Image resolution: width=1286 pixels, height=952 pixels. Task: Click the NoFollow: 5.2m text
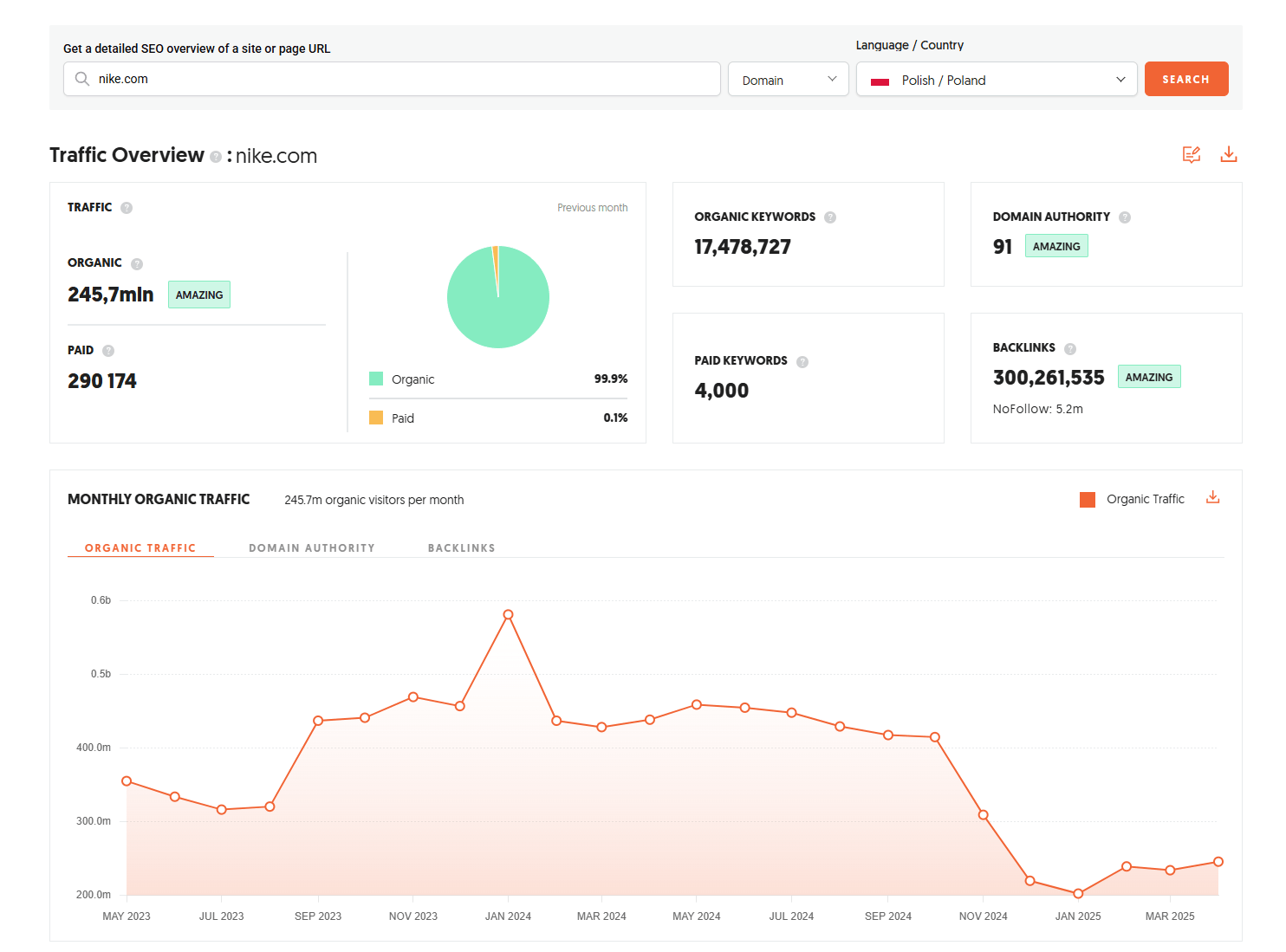click(1038, 409)
